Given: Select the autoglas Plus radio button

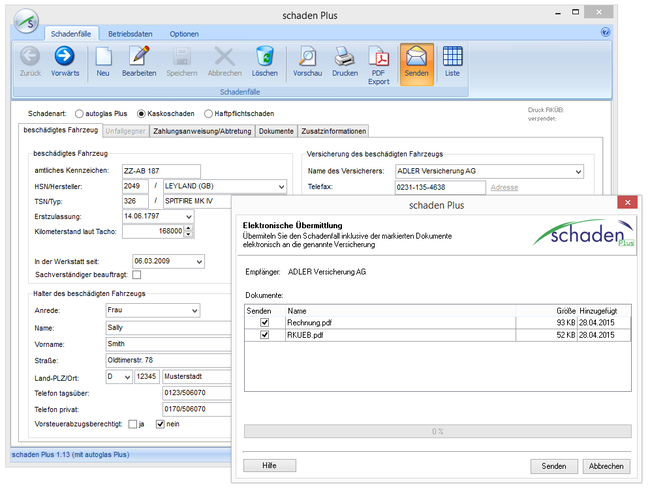Looking at the screenshot, I should 80,114.
